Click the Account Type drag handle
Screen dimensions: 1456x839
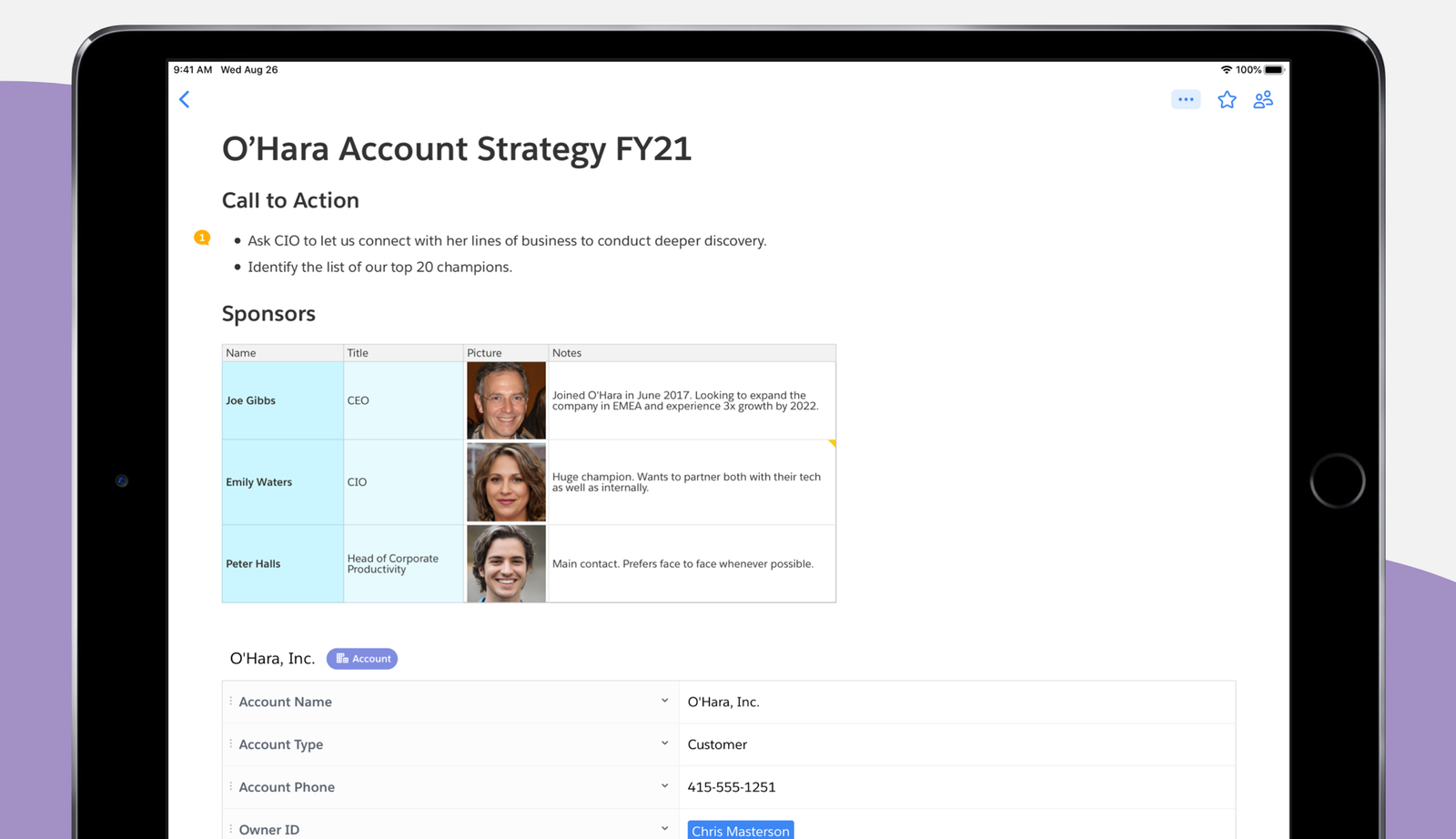(x=230, y=743)
